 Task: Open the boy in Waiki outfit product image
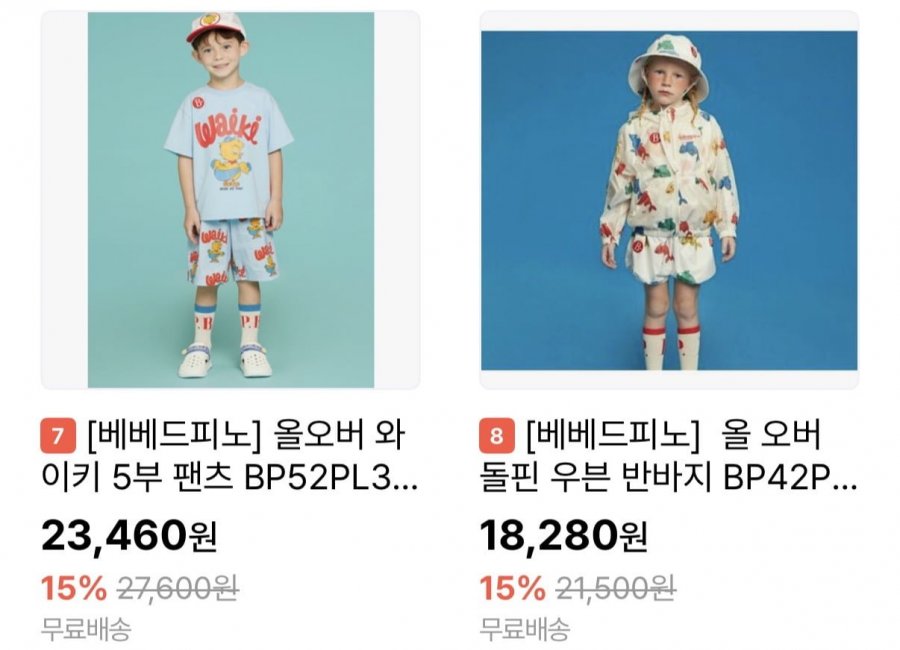coord(231,200)
